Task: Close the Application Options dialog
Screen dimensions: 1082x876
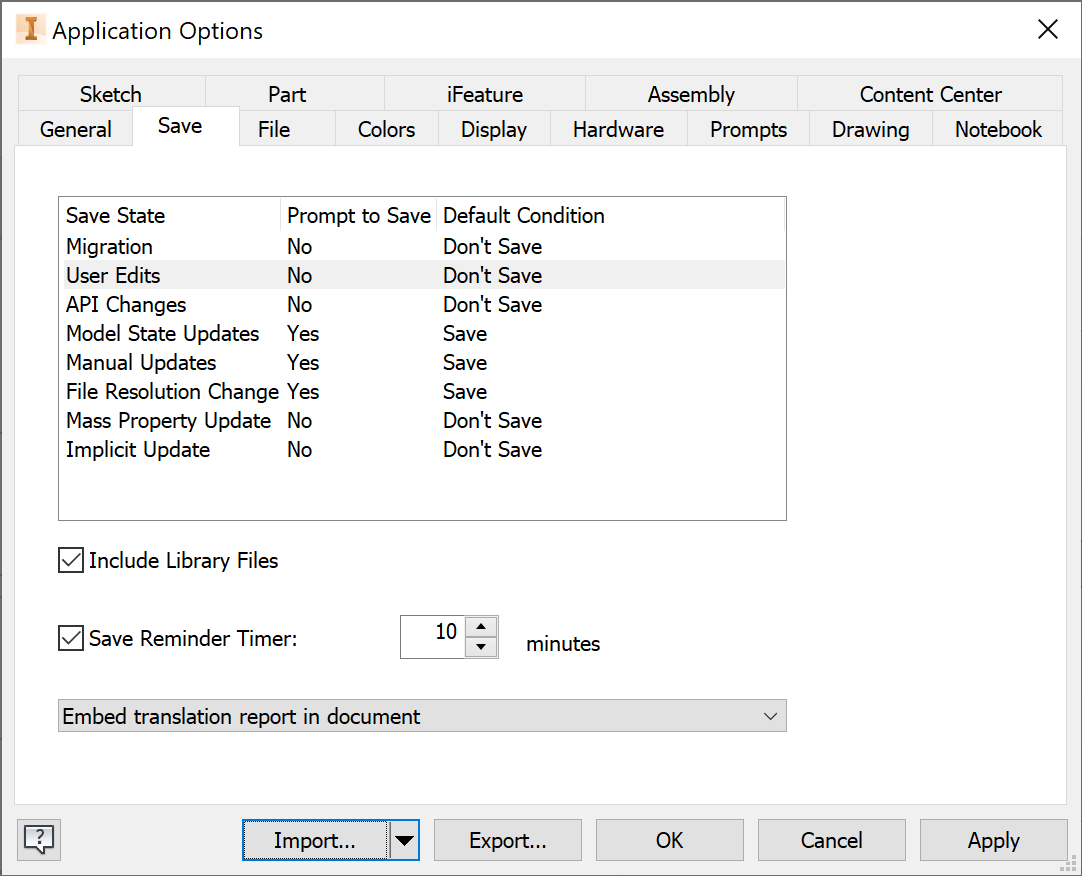Action: [1047, 30]
